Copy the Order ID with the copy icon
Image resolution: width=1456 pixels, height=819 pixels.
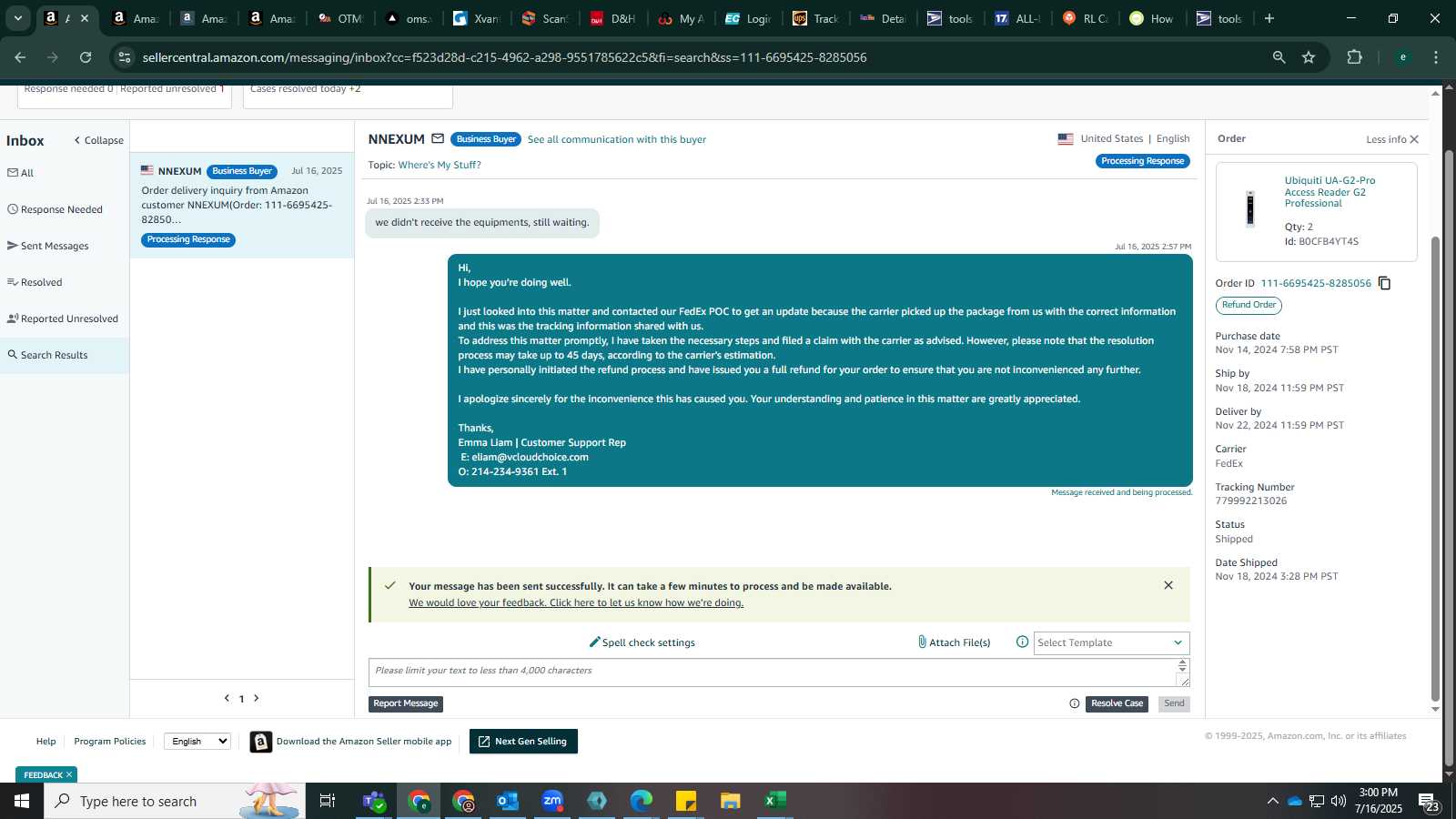point(1384,283)
